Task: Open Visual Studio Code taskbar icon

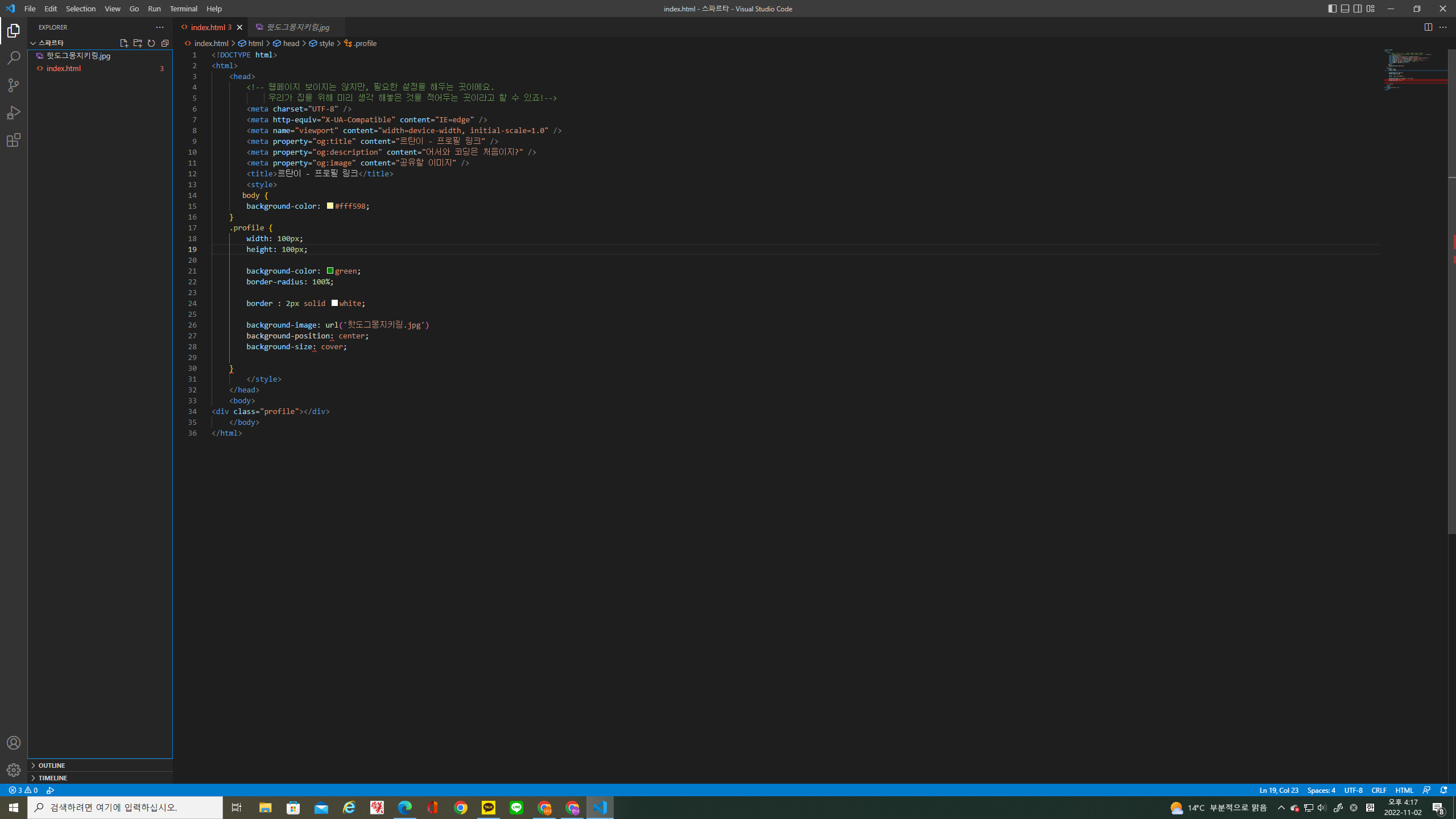Action: click(x=600, y=808)
